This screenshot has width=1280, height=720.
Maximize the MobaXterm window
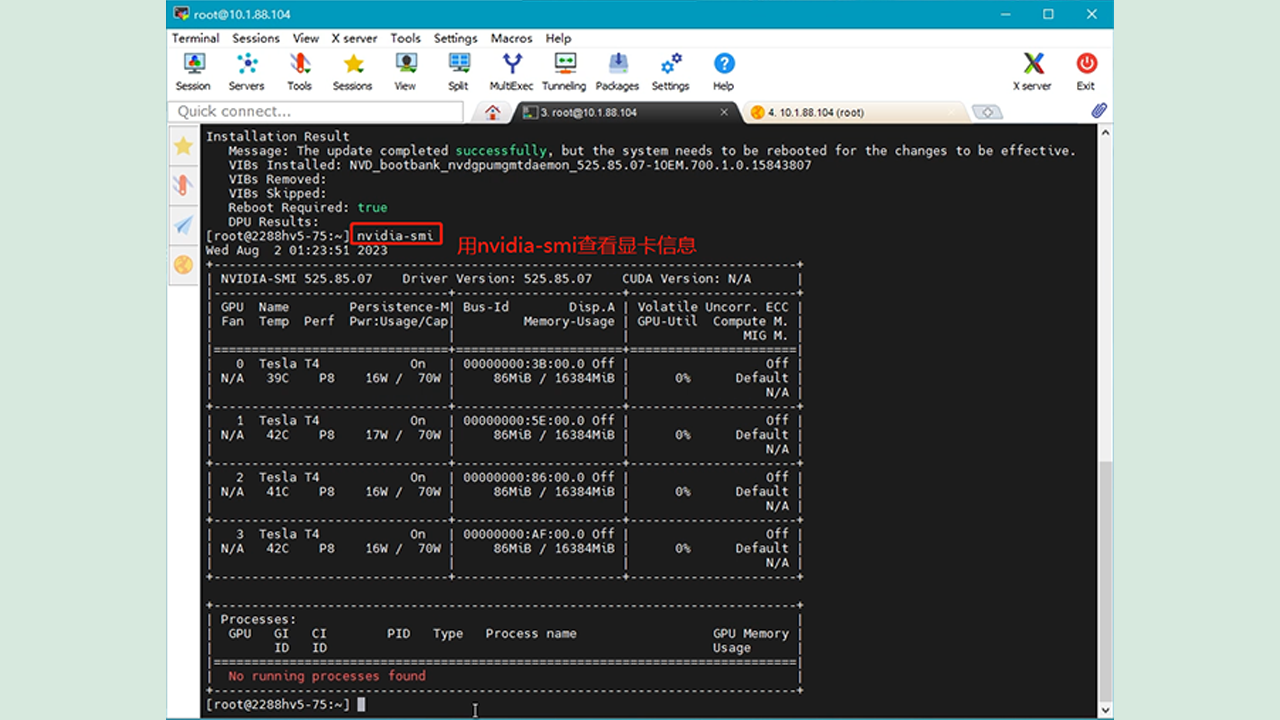pos(1048,14)
